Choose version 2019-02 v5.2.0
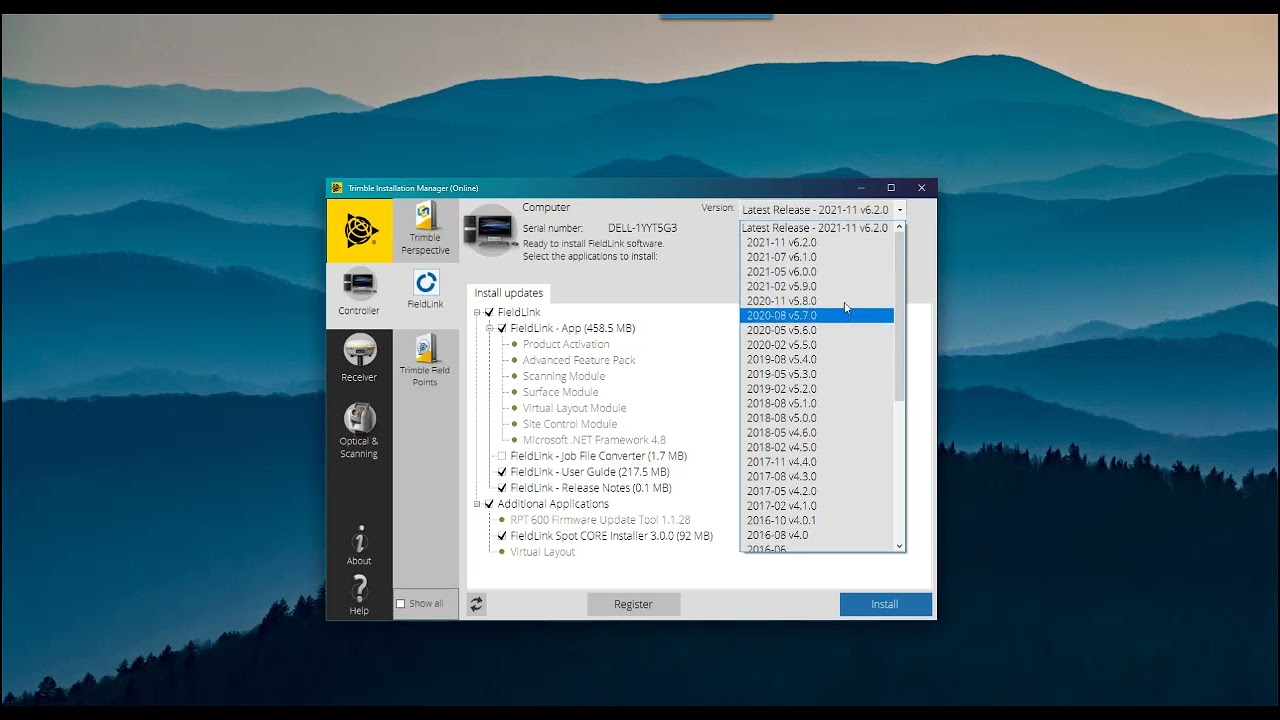The width and height of the screenshot is (1280, 720). (816, 389)
